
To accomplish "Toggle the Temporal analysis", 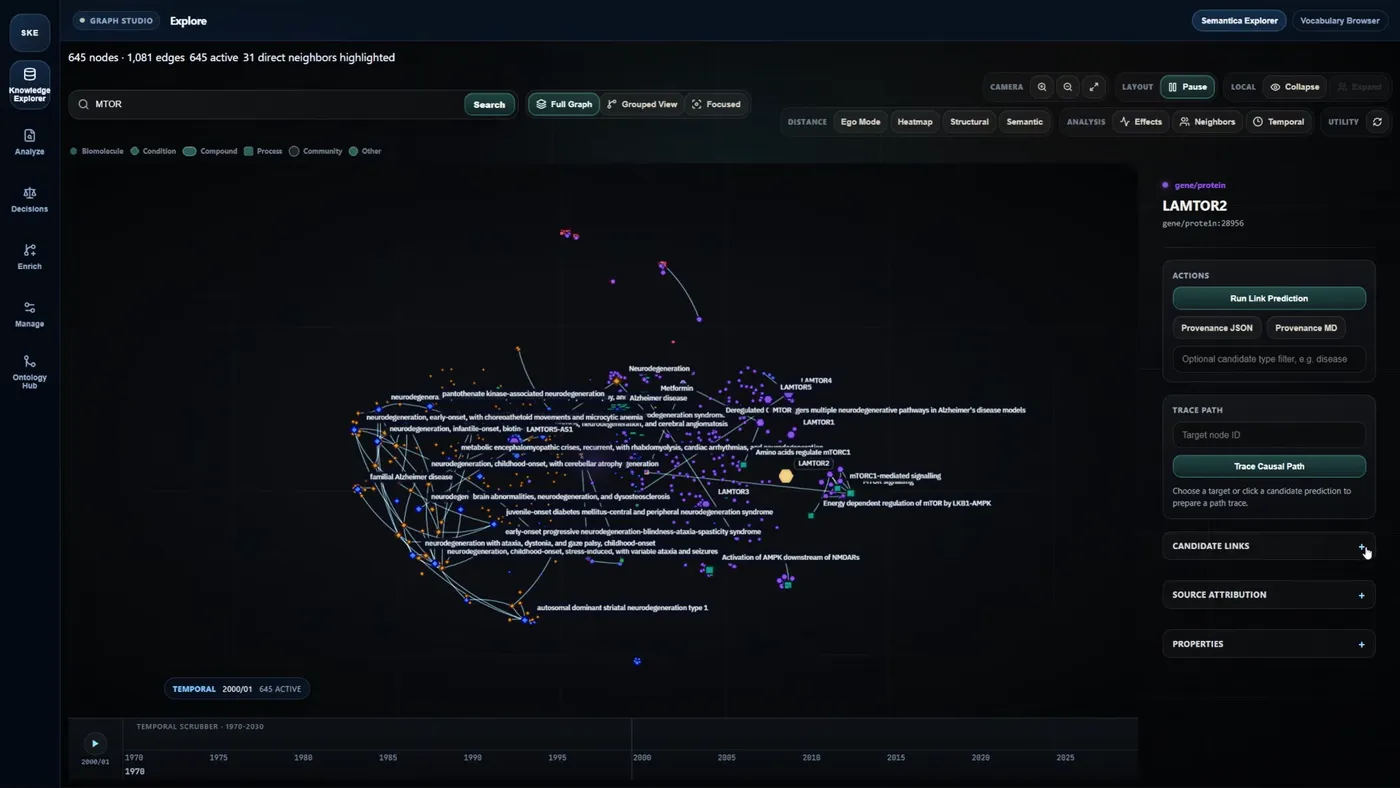I will [1278, 122].
